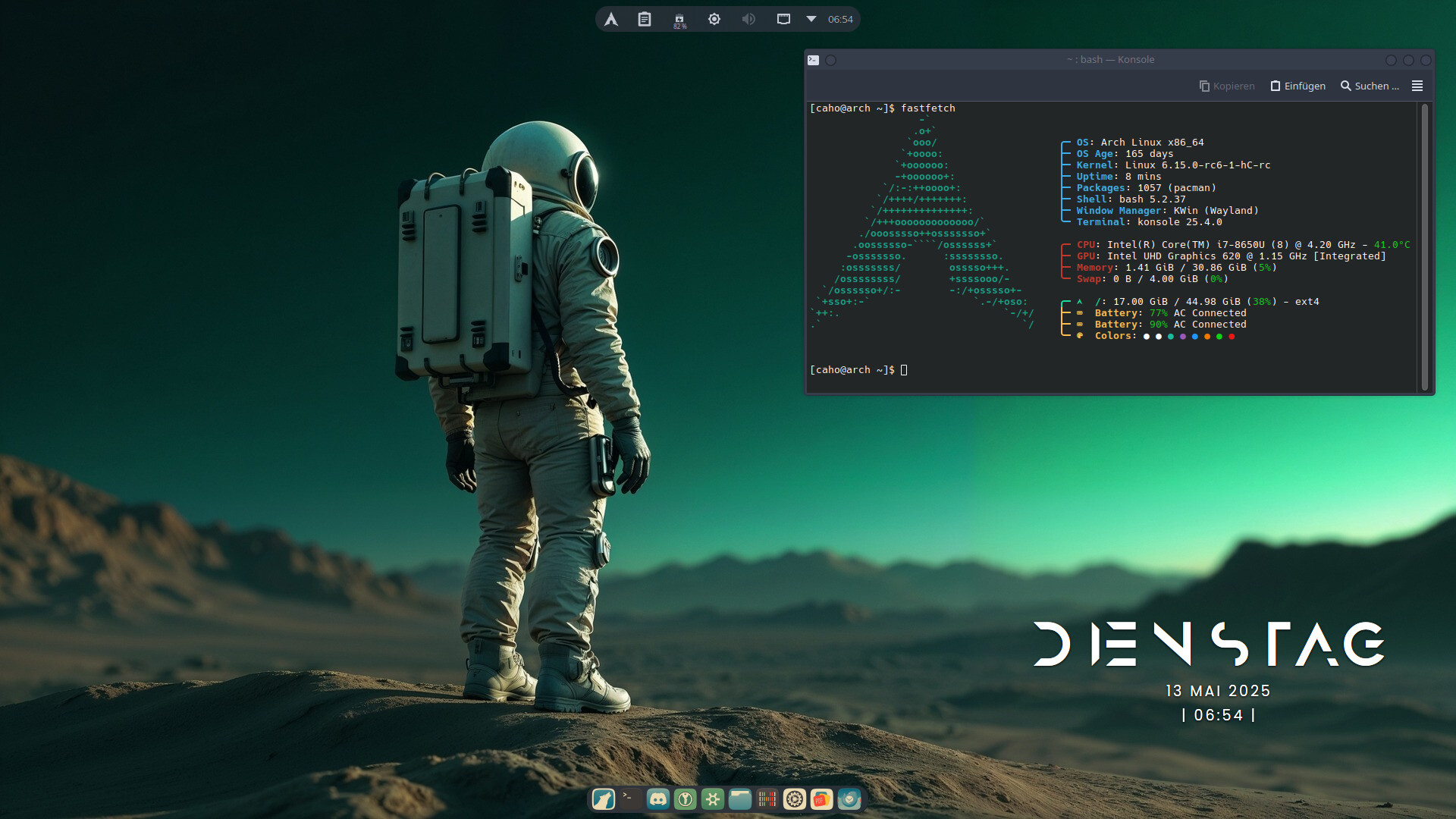Open Konsole hamburger menu
Screen dimensions: 1456x819
coord(1417,86)
